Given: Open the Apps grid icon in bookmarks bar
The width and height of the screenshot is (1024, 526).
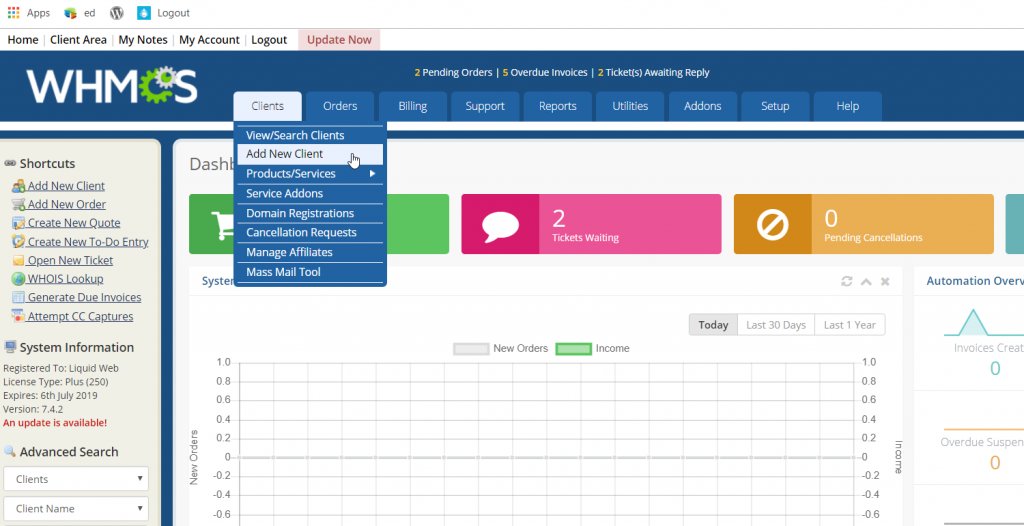Looking at the screenshot, I should pos(13,13).
